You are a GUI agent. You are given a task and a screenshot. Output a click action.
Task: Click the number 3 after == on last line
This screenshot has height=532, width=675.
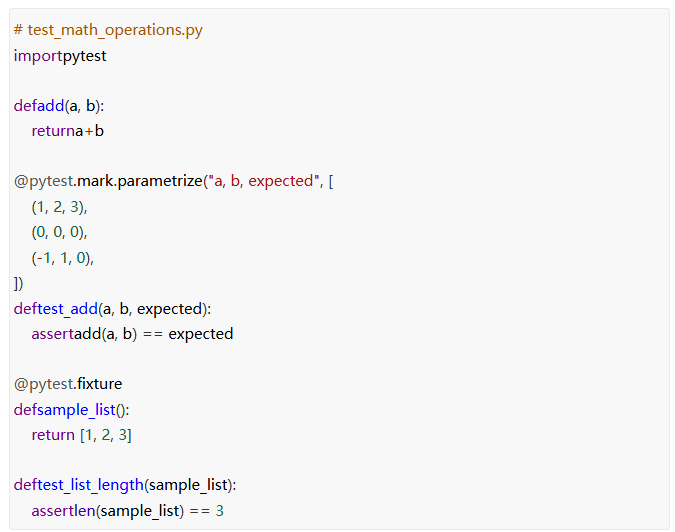click(x=219, y=511)
